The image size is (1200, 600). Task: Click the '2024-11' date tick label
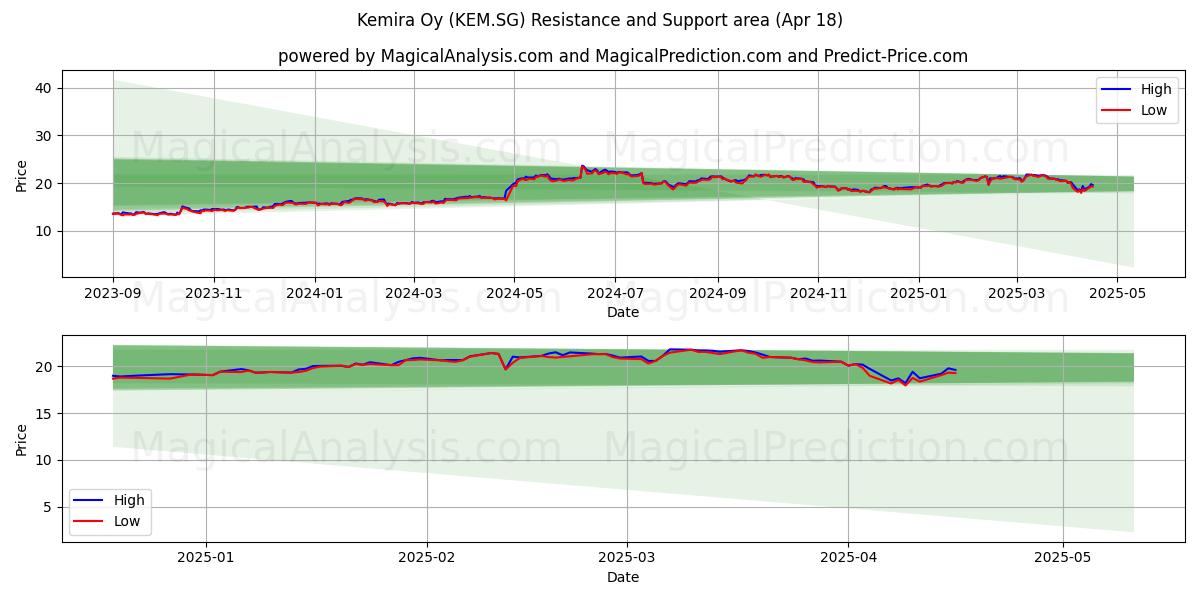tap(818, 295)
